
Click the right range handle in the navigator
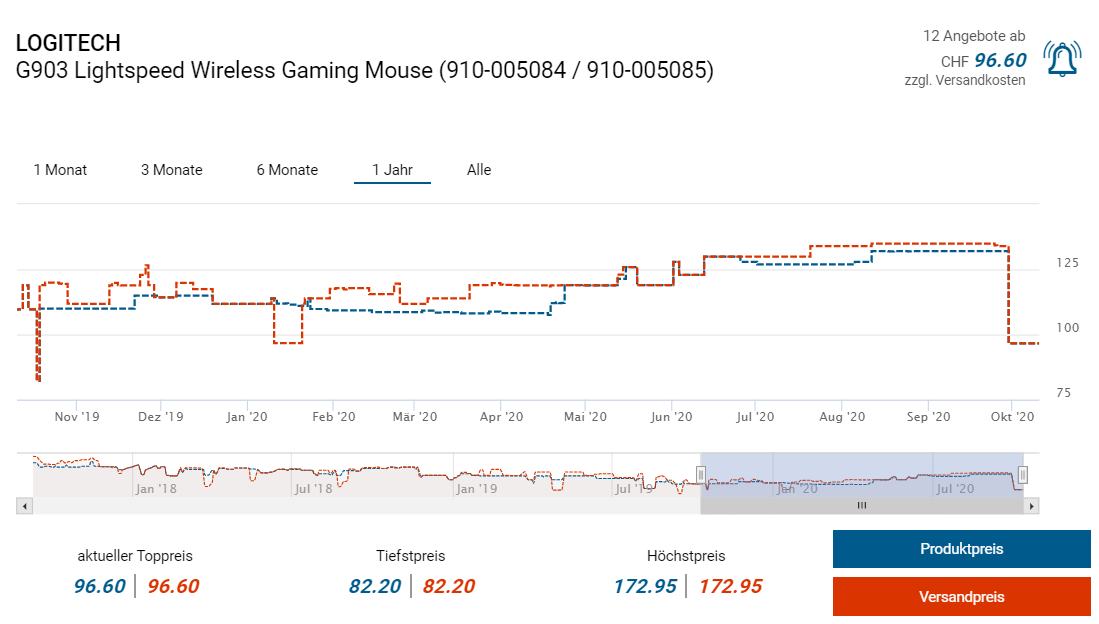click(x=1022, y=474)
